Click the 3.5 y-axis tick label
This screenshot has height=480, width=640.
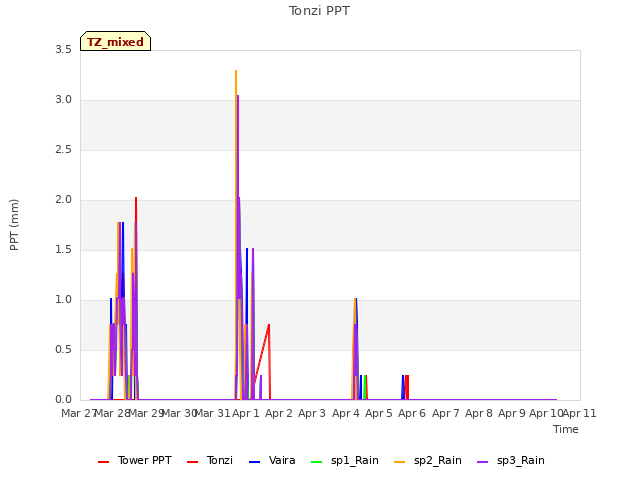[63, 50]
